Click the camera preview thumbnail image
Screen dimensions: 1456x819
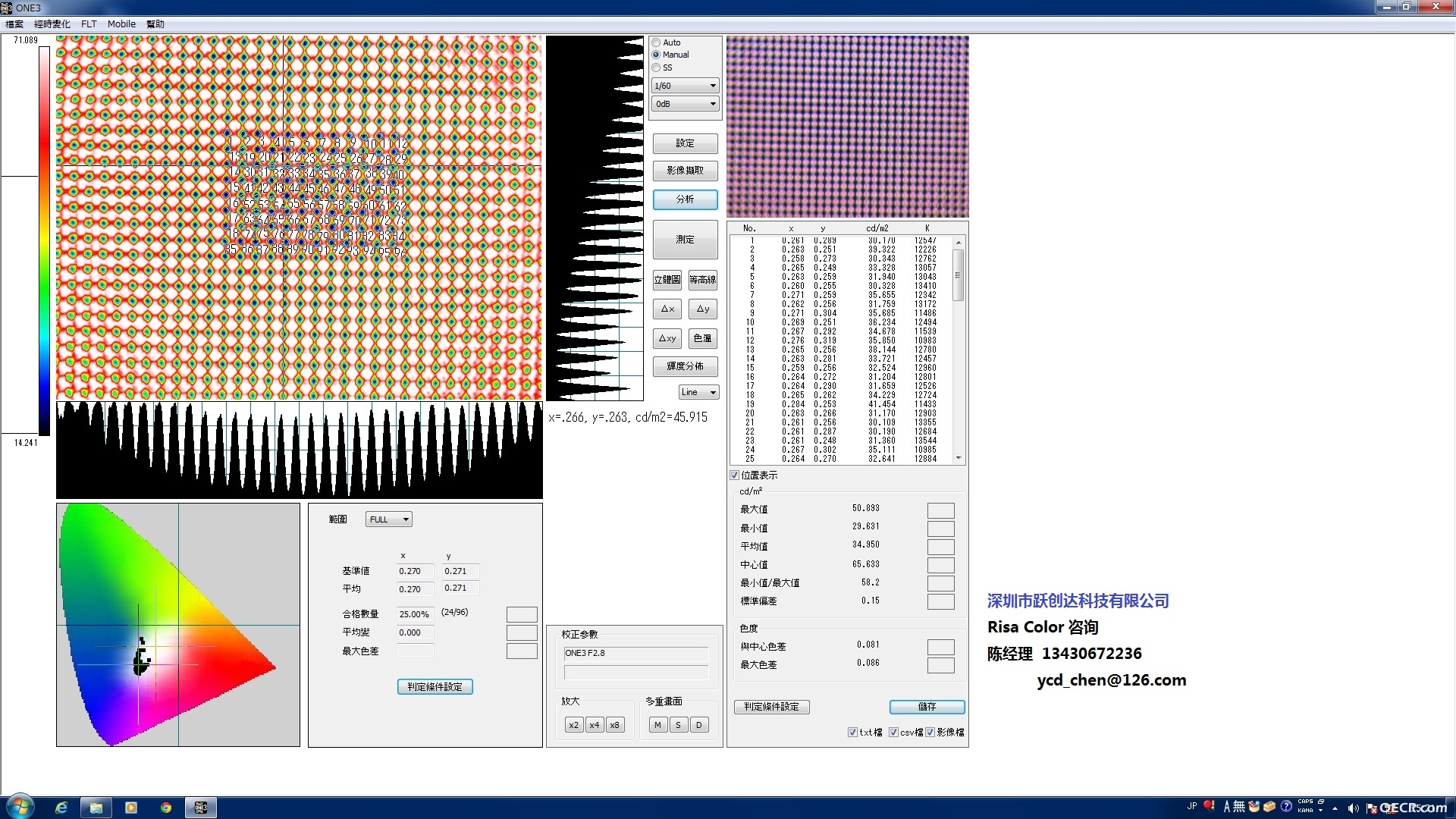[x=848, y=127]
